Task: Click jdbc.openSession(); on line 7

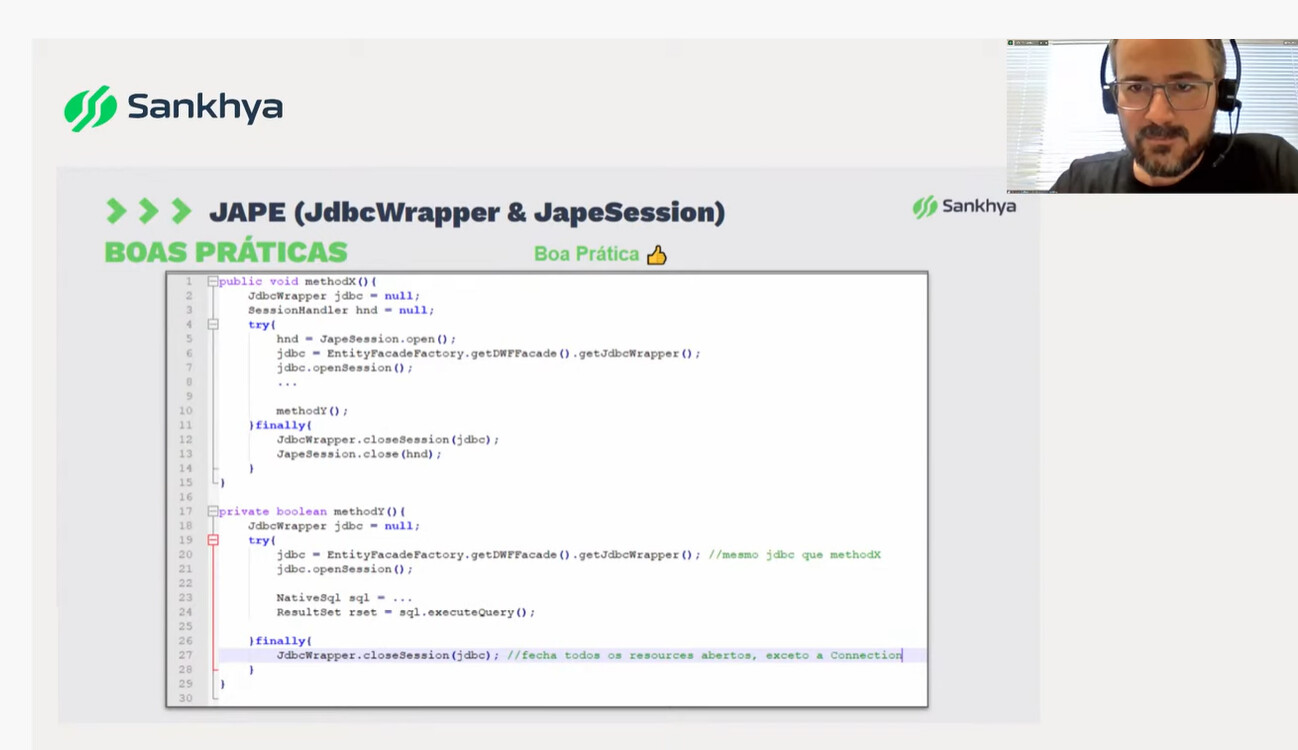Action: coord(345,368)
